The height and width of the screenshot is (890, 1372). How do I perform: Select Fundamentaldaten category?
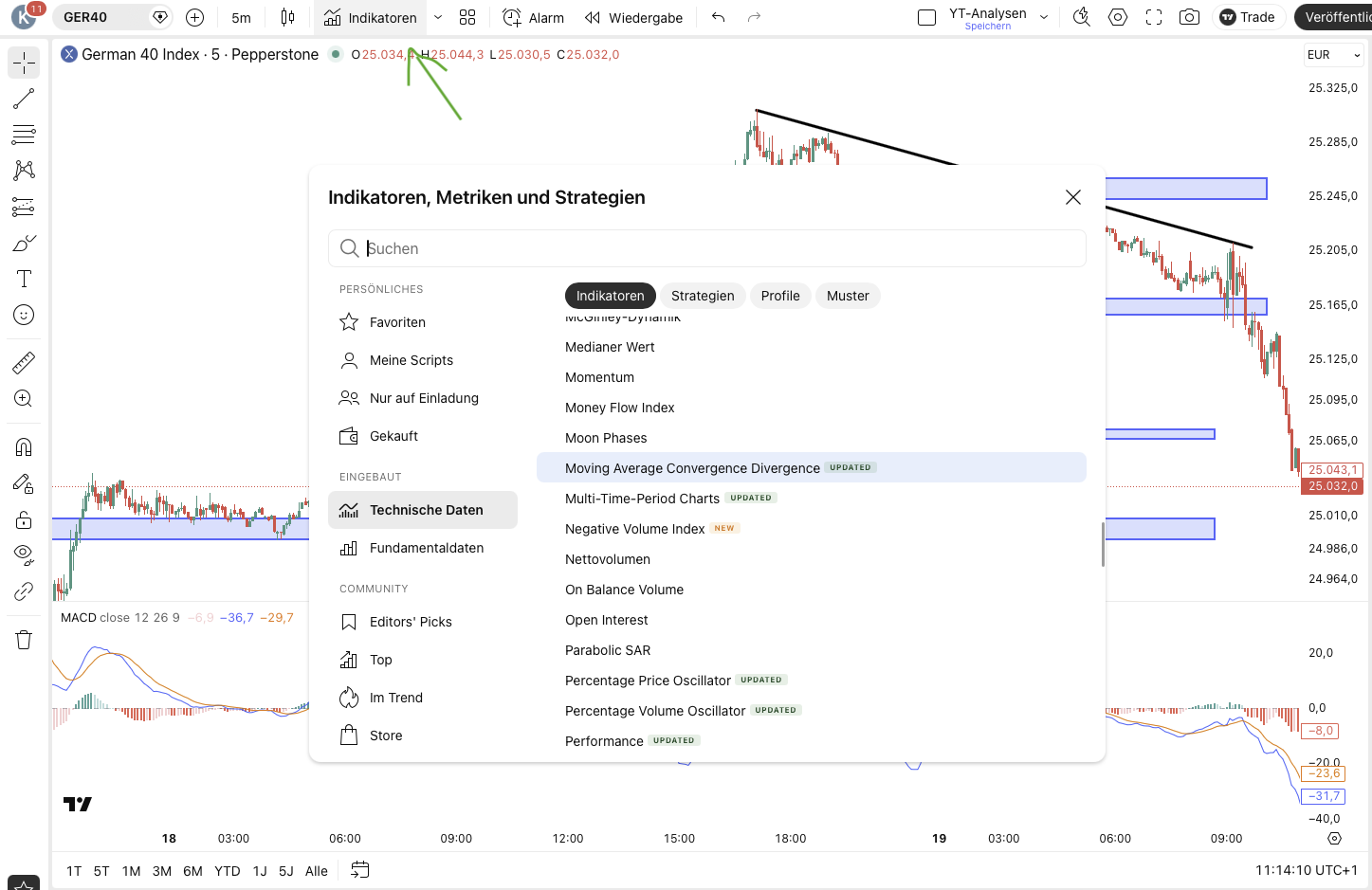(423, 548)
